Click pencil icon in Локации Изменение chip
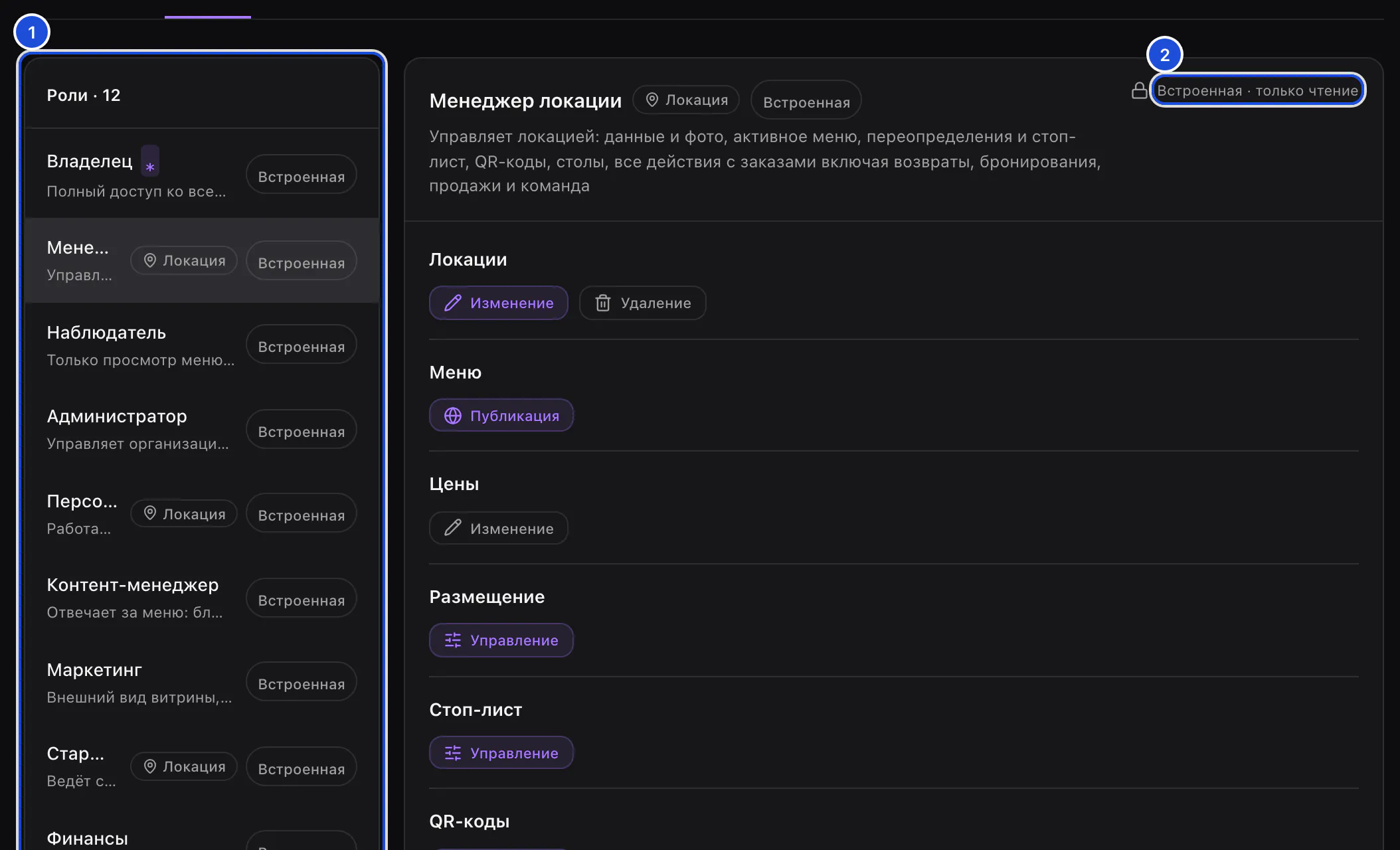The height and width of the screenshot is (850, 1400). tap(453, 303)
